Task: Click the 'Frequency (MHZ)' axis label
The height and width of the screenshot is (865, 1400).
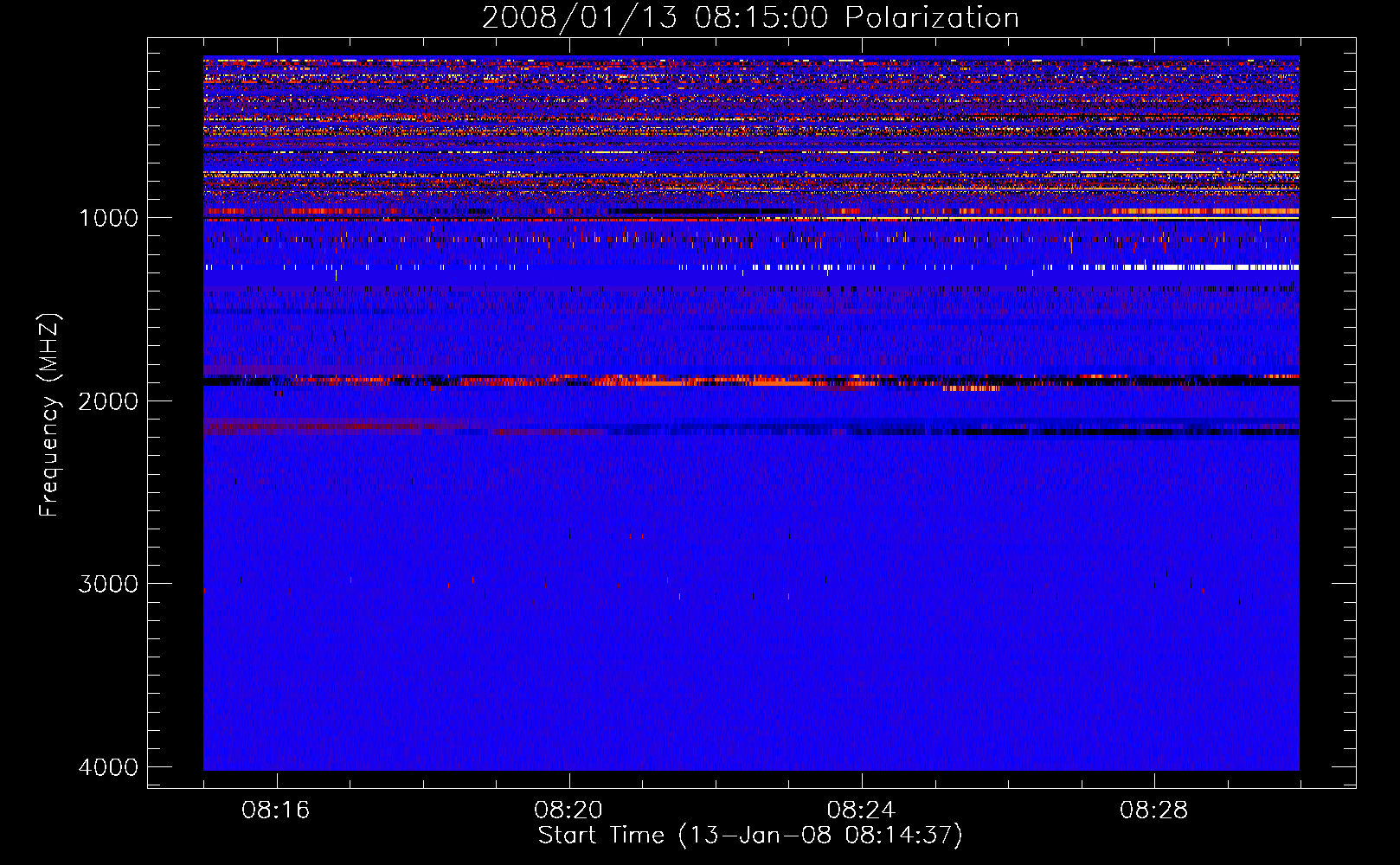Action: [49, 415]
